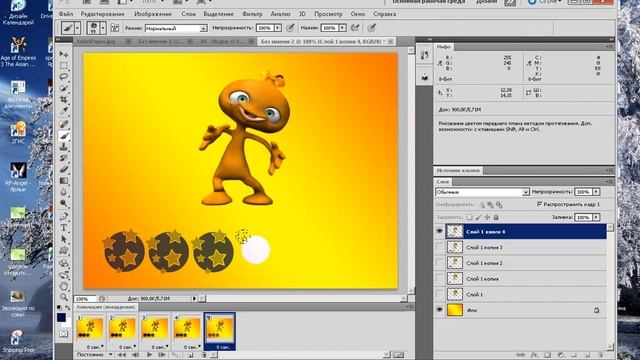Select the Healing Brush tool
Screen dimensions: 640x360
[x=64, y=124]
